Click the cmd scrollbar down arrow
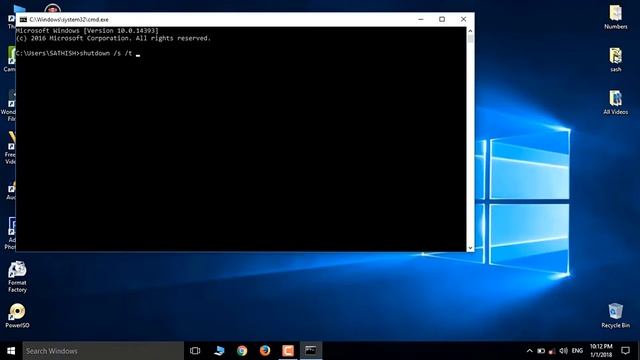 coord(470,248)
